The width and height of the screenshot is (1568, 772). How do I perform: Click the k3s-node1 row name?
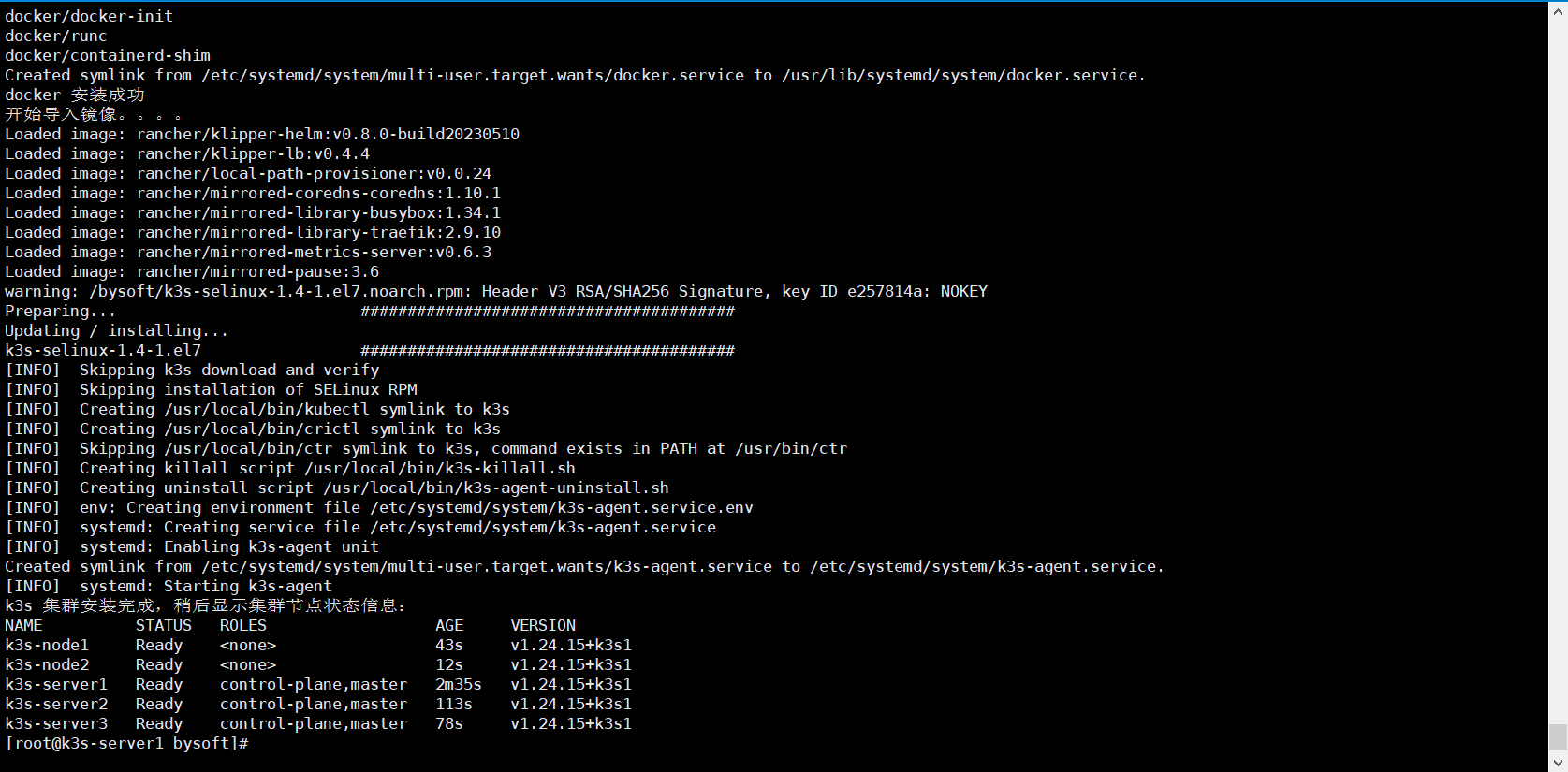point(47,645)
